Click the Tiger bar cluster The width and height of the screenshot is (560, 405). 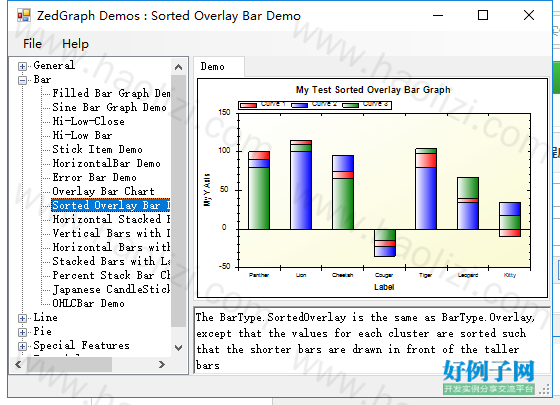pyautogui.click(x=426, y=189)
